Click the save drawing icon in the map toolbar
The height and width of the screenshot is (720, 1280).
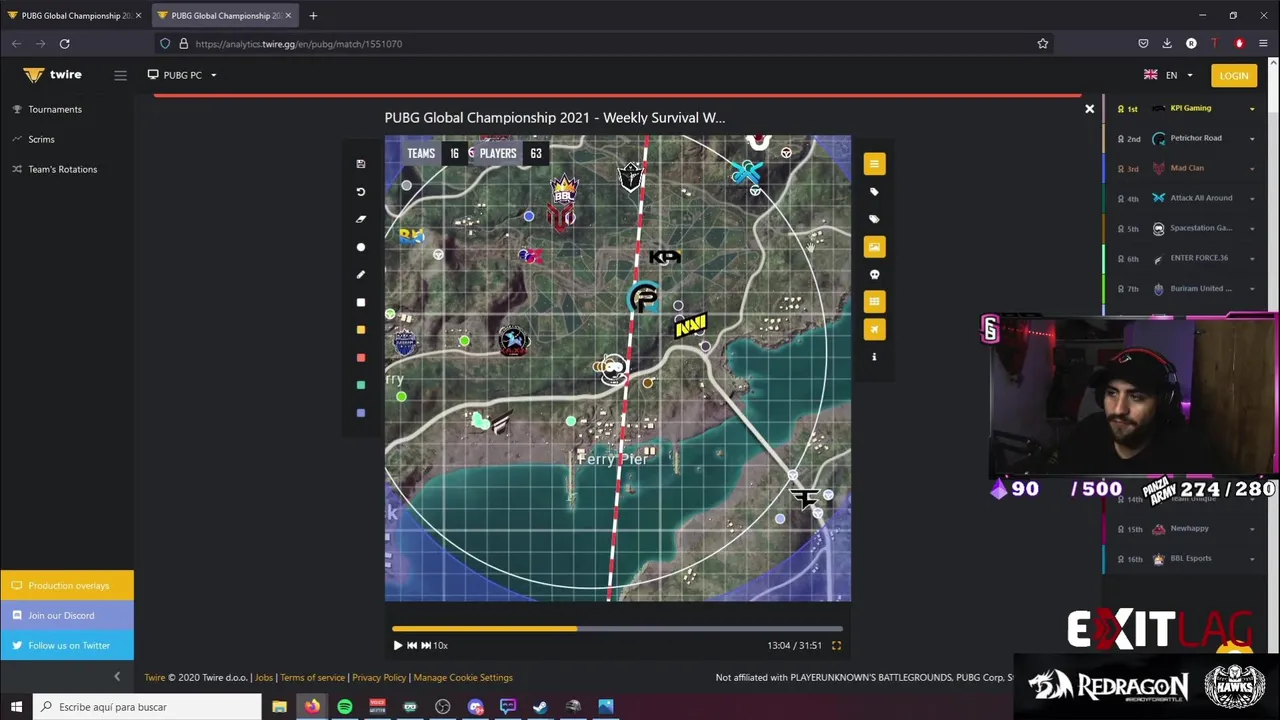tap(361, 164)
